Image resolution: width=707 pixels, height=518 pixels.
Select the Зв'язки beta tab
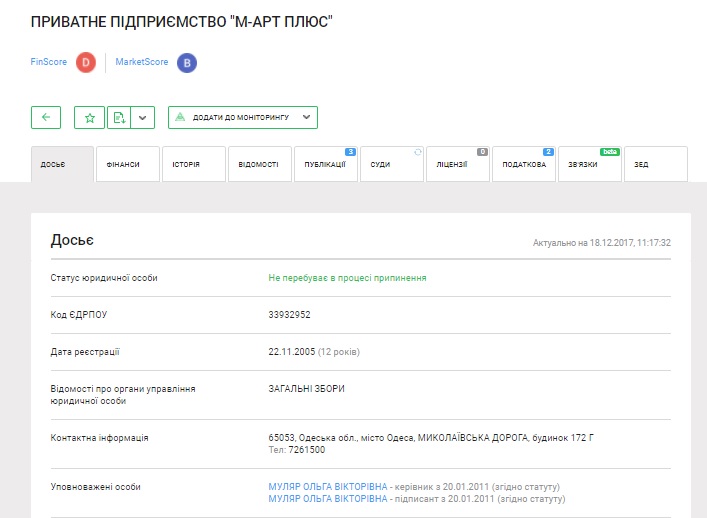(589, 165)
